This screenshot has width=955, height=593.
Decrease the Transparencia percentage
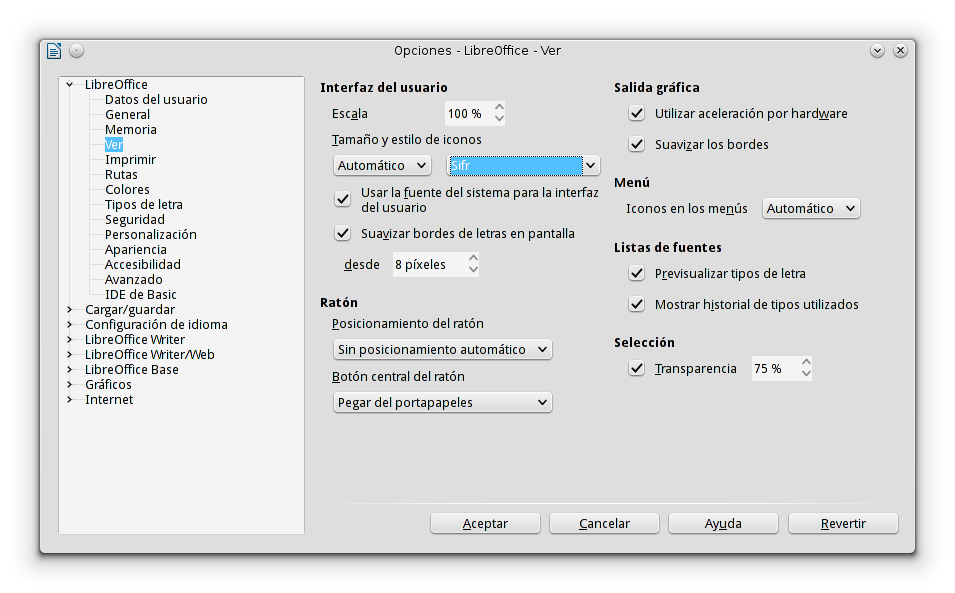coord(806,374)
